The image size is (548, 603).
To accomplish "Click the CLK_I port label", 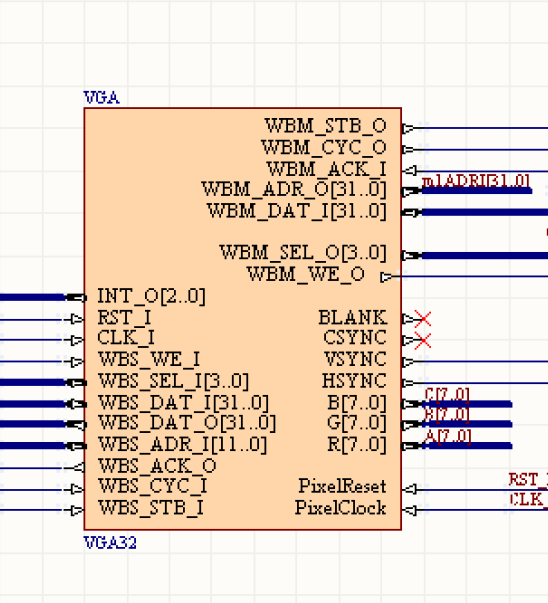I will coord(126,338).
